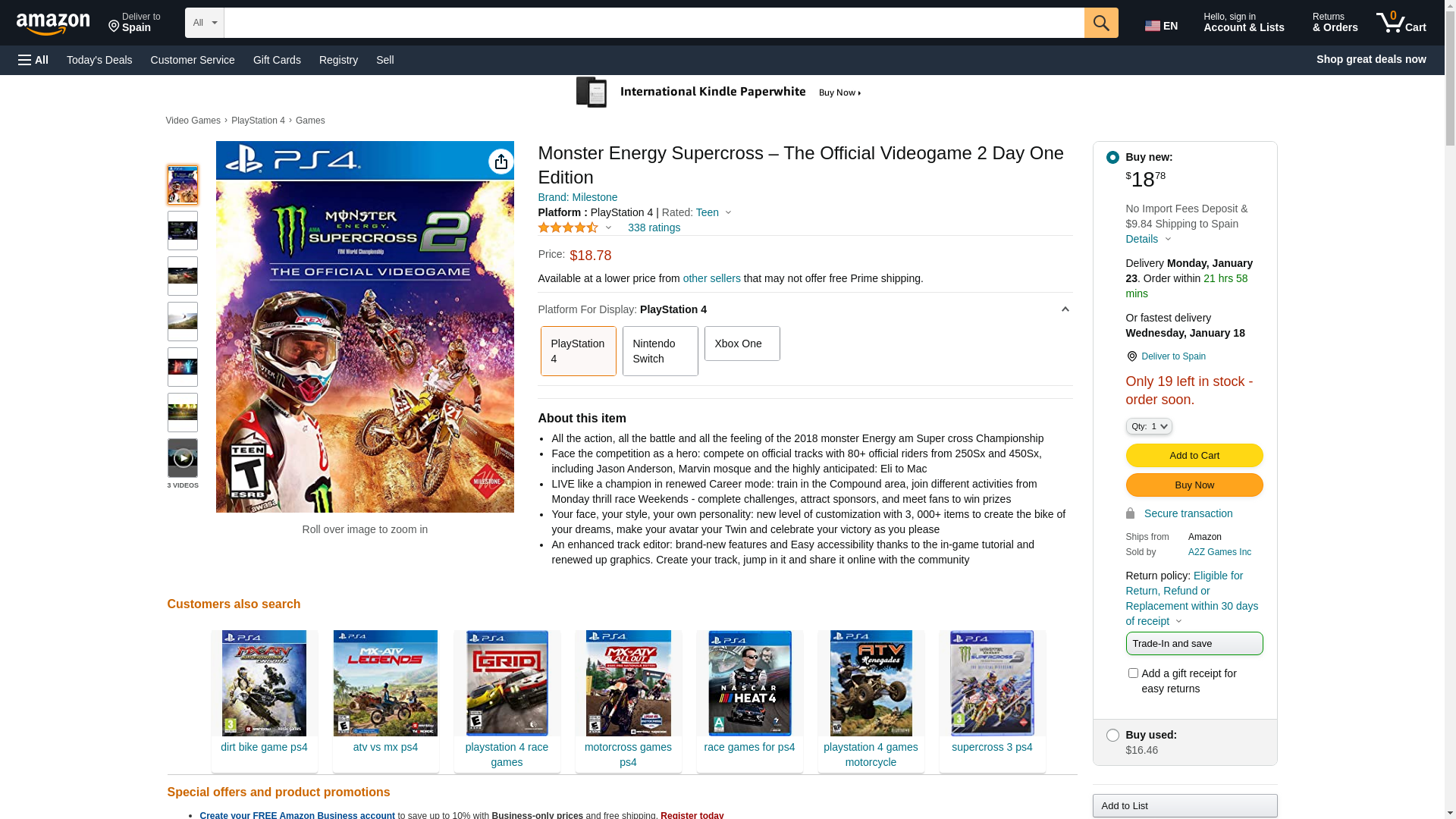The height and width of the screenshot is (819, 1456).
Task: Click the share icon on product image
Action: [500, 162]
